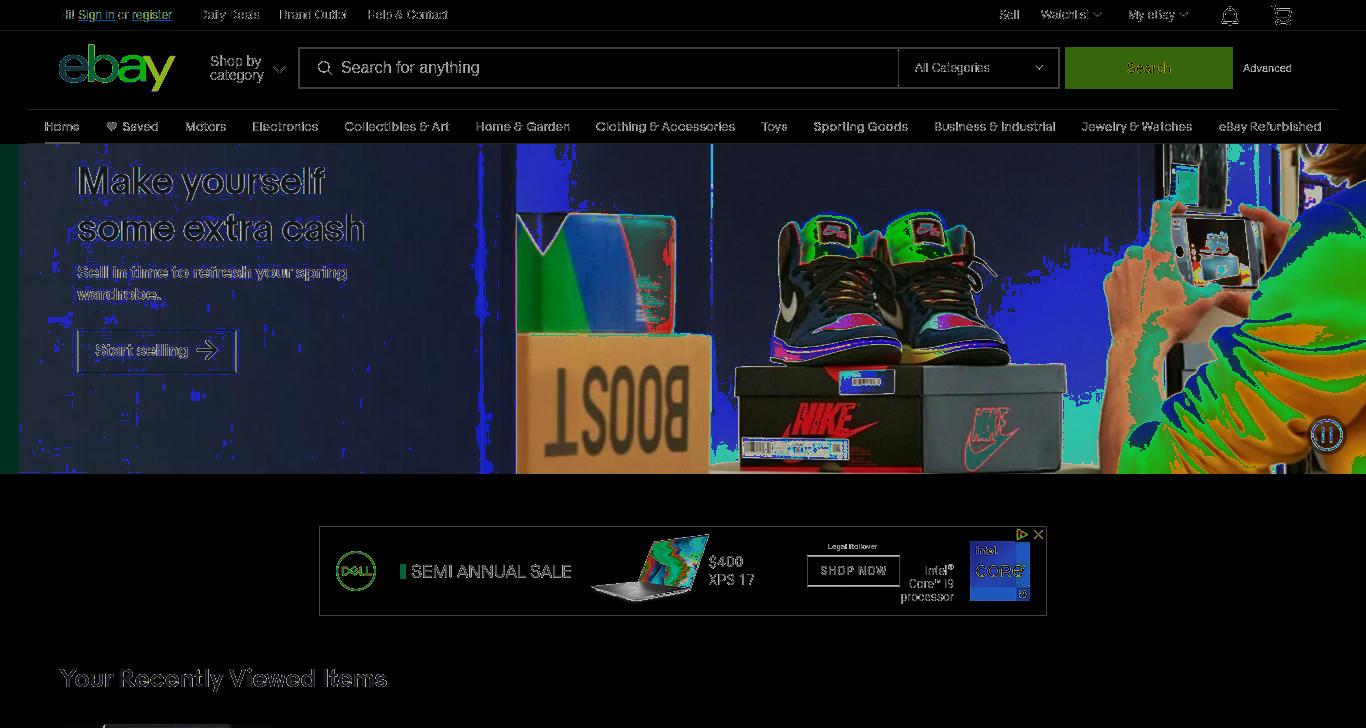Open the shopping cart icon
The height and width of the screenshot is (728, 1366).
[1281, 15]
